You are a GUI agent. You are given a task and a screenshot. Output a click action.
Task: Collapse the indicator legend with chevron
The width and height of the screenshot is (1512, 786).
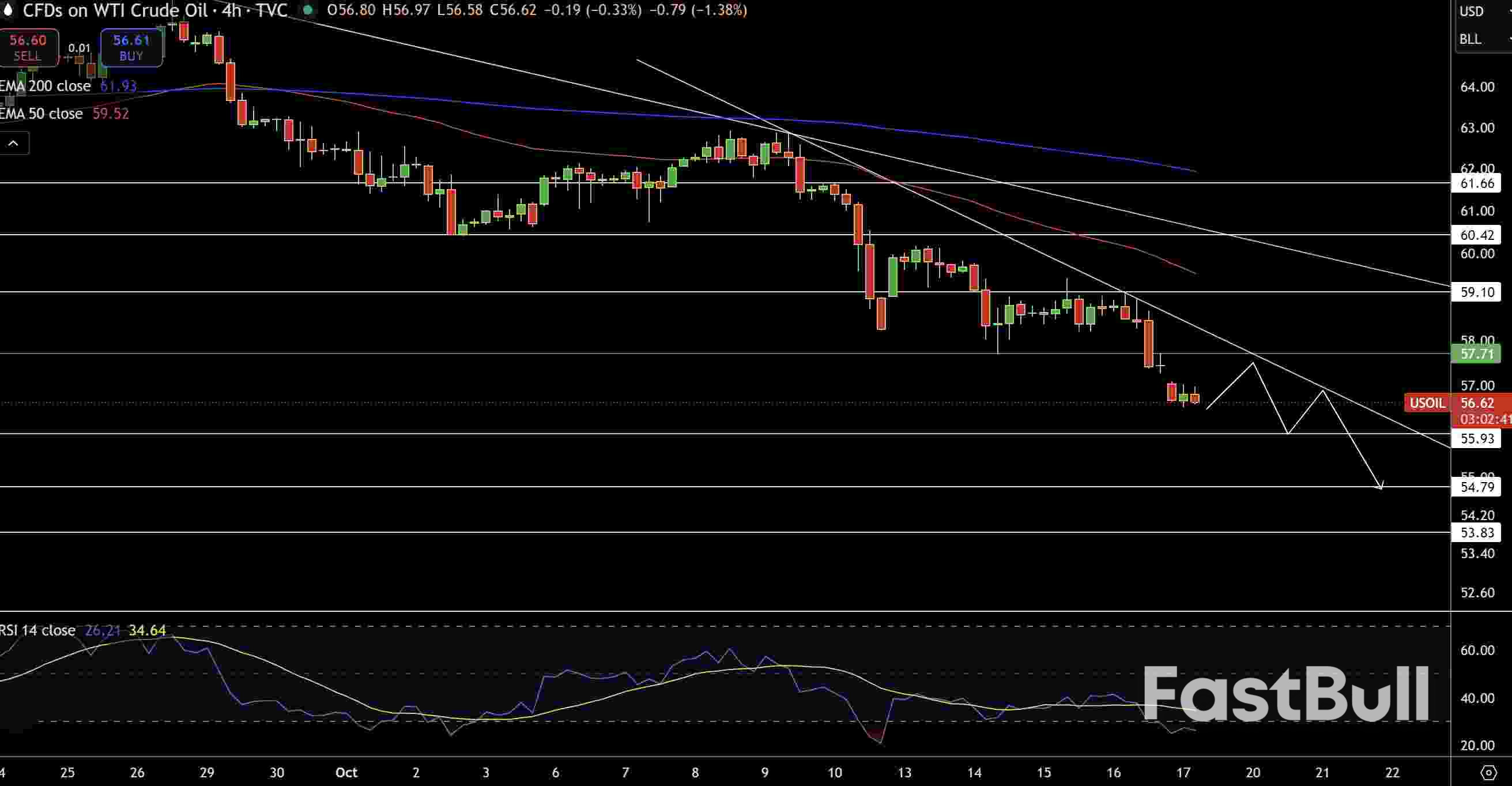[13, 143]
